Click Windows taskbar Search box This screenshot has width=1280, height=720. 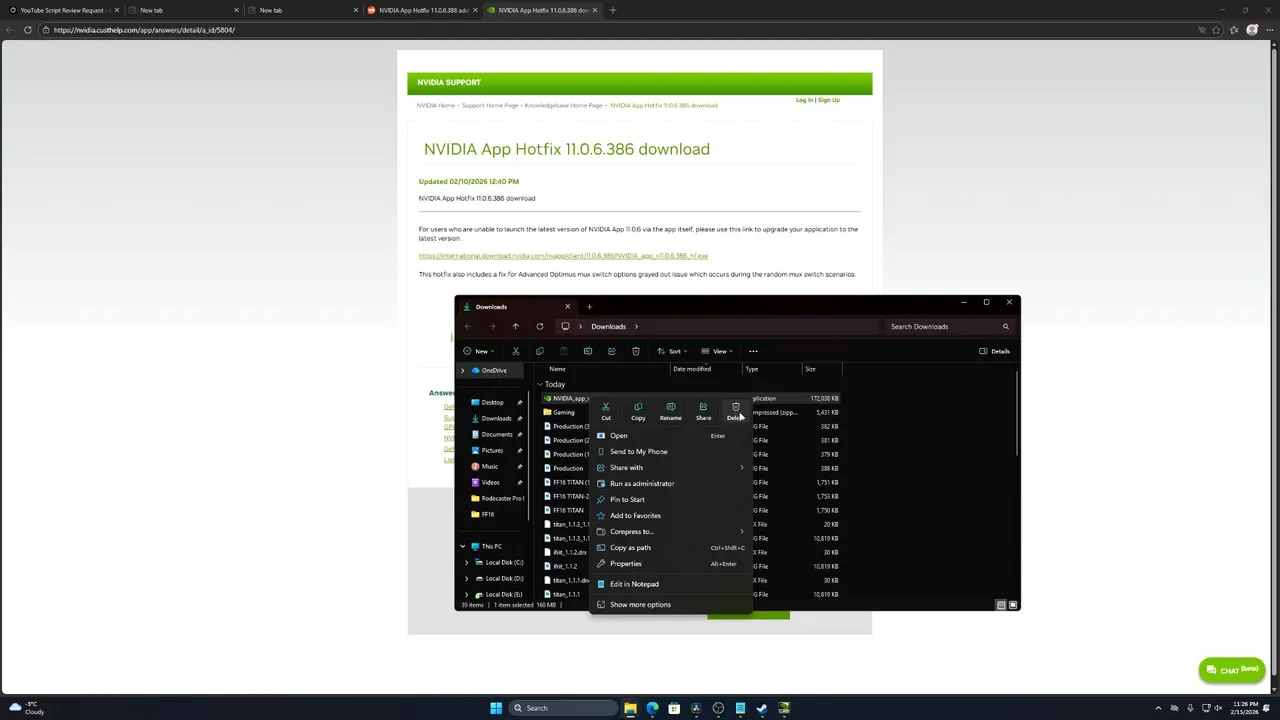coord(563,708)
